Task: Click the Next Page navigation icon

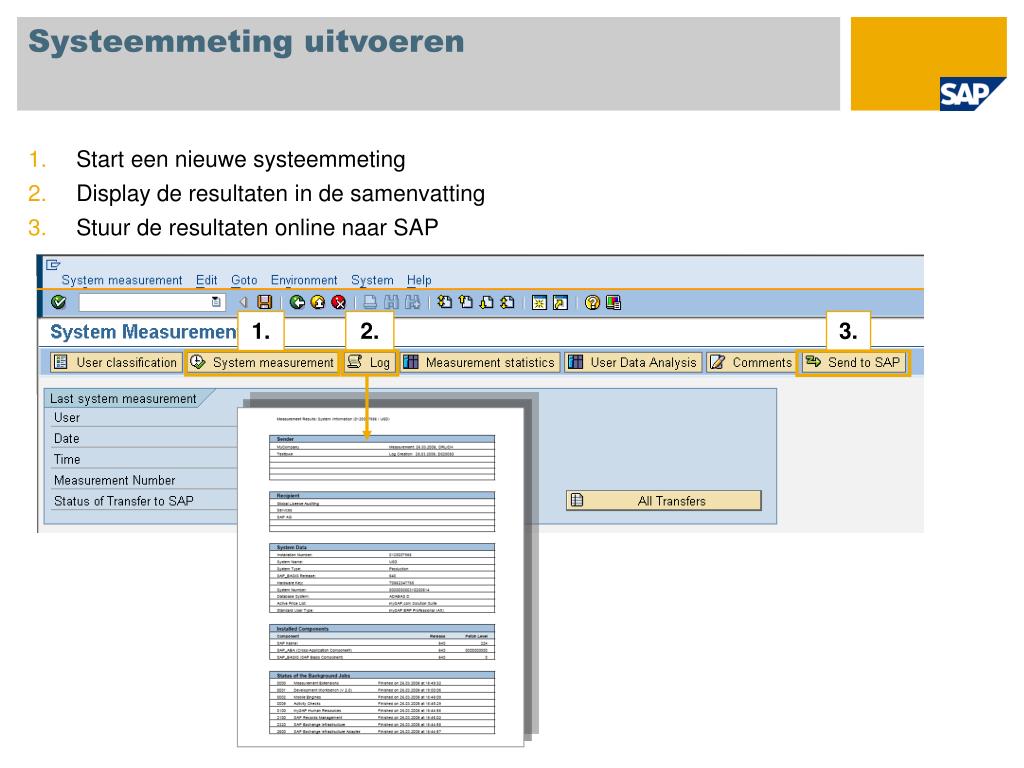Action: [487, 302]
